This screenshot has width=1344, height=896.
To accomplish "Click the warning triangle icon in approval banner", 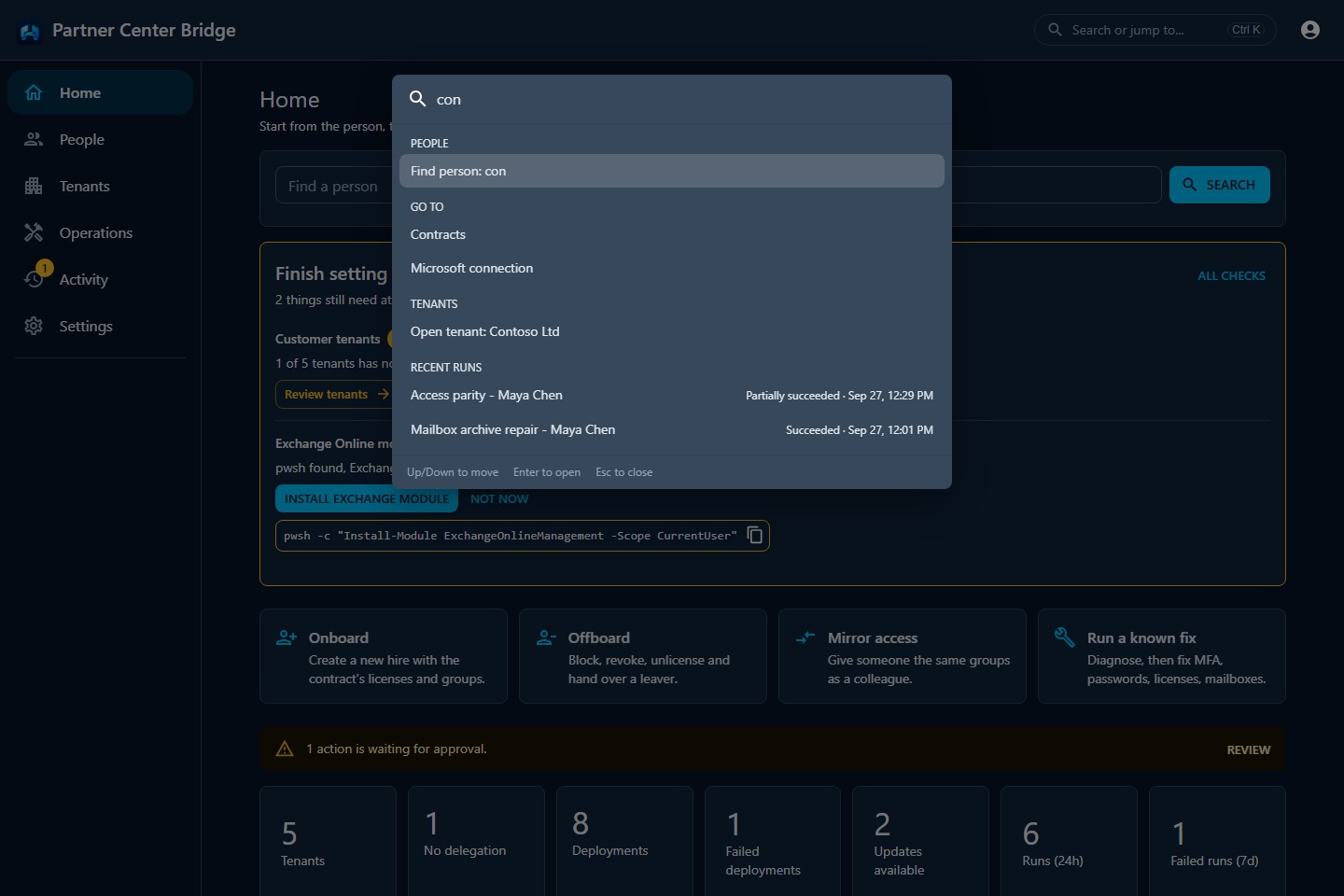I will 285,749.
